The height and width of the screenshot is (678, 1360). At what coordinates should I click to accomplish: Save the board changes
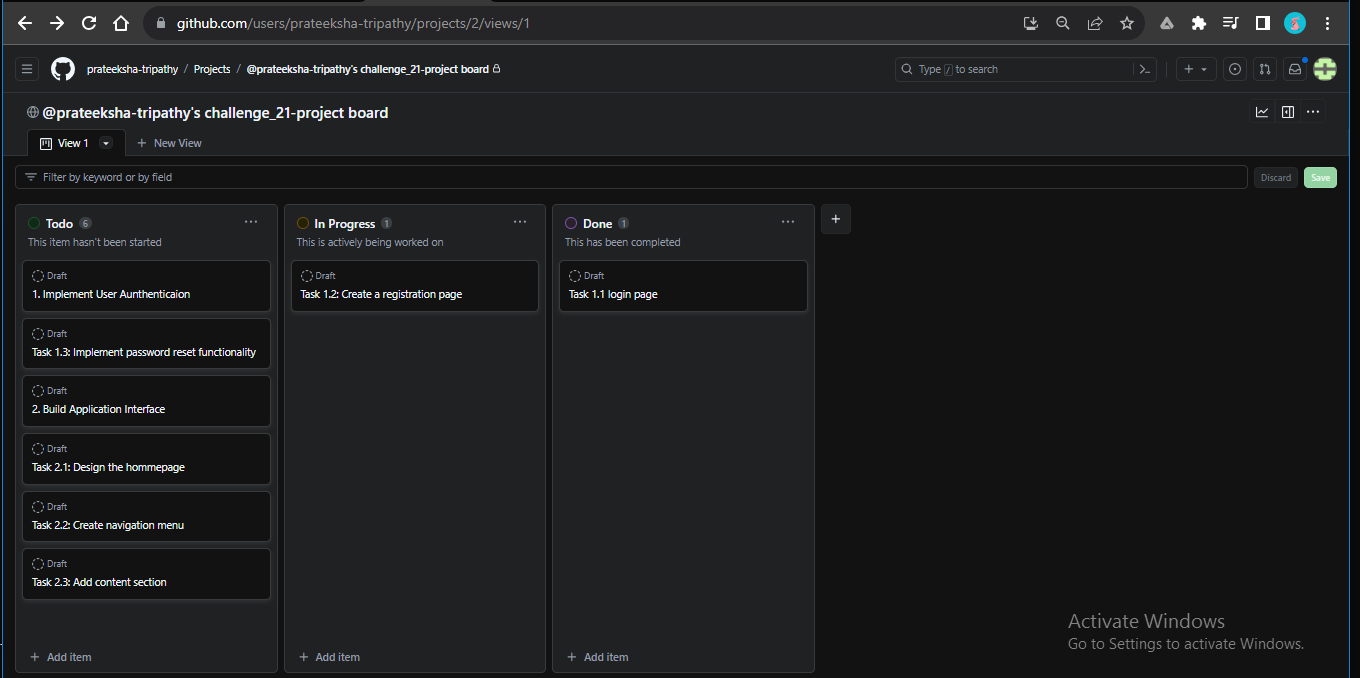click(x=1320, y=177)
